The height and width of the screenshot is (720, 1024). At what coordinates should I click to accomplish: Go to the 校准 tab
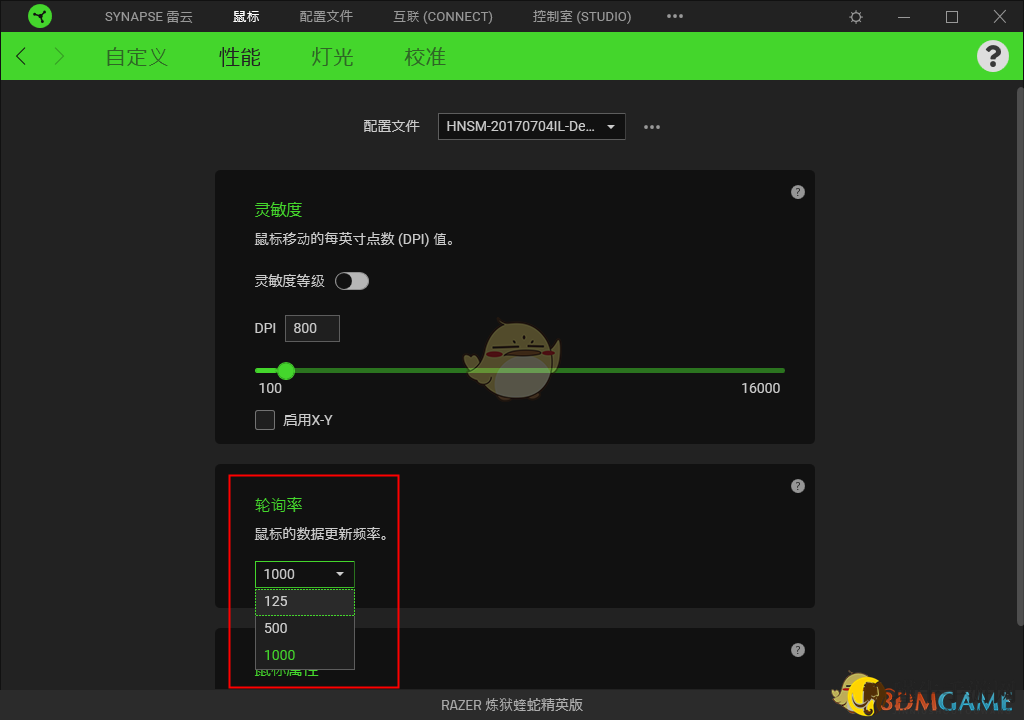[424, 57]
